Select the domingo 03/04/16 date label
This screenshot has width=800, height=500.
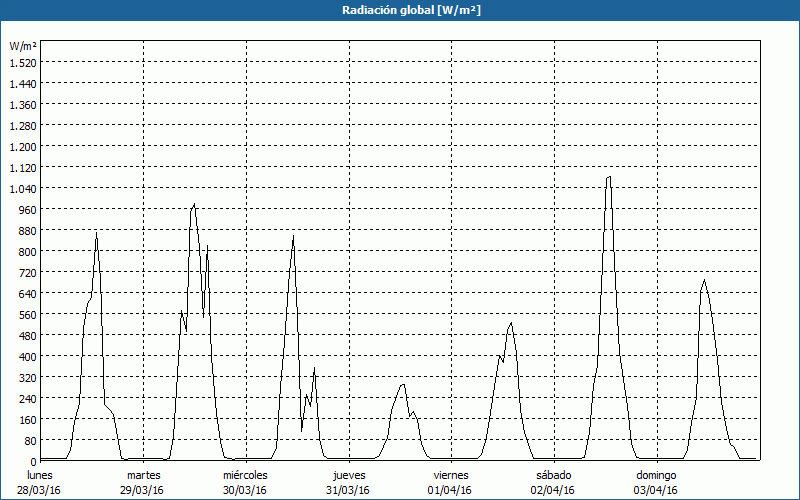tap(656, 482)
